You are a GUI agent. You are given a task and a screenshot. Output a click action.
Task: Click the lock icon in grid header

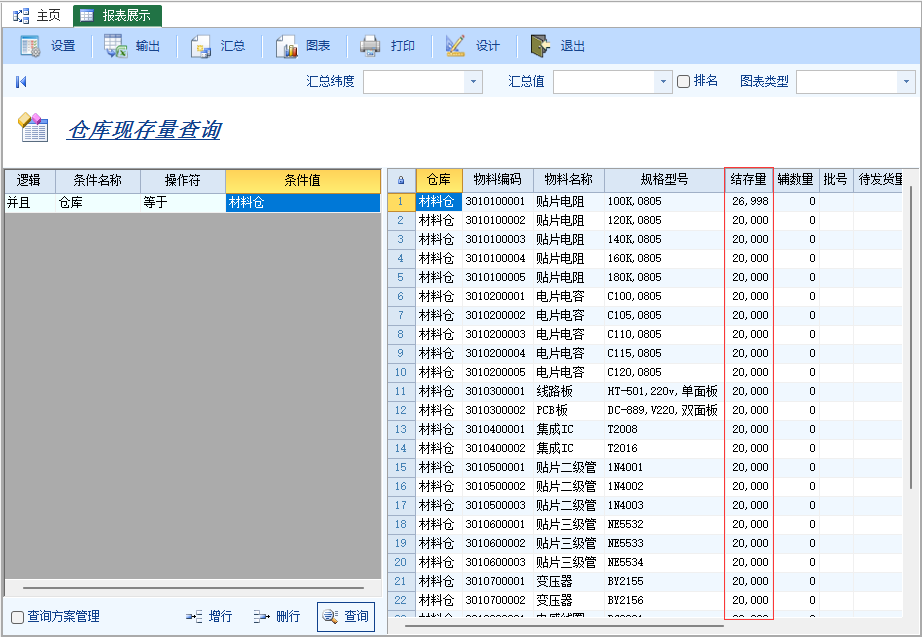tap(401, 180)
